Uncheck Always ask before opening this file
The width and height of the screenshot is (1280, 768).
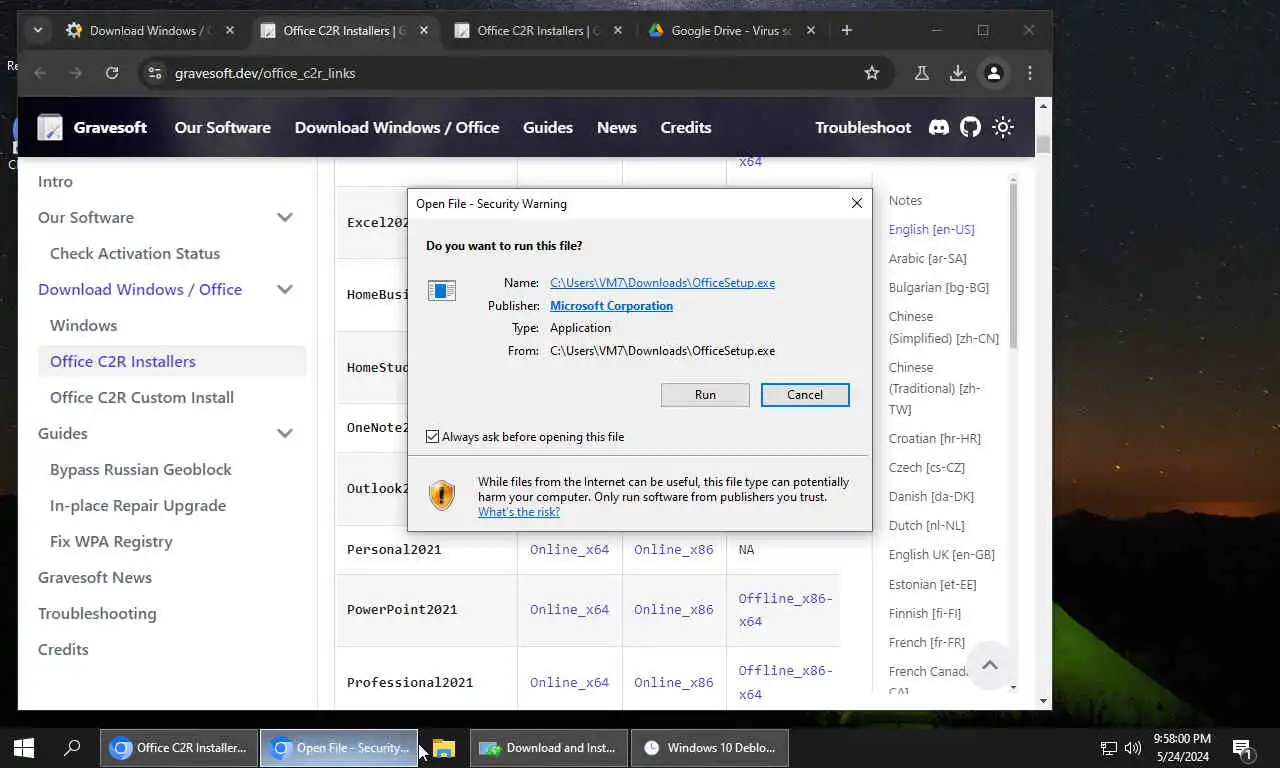(432, 437)
